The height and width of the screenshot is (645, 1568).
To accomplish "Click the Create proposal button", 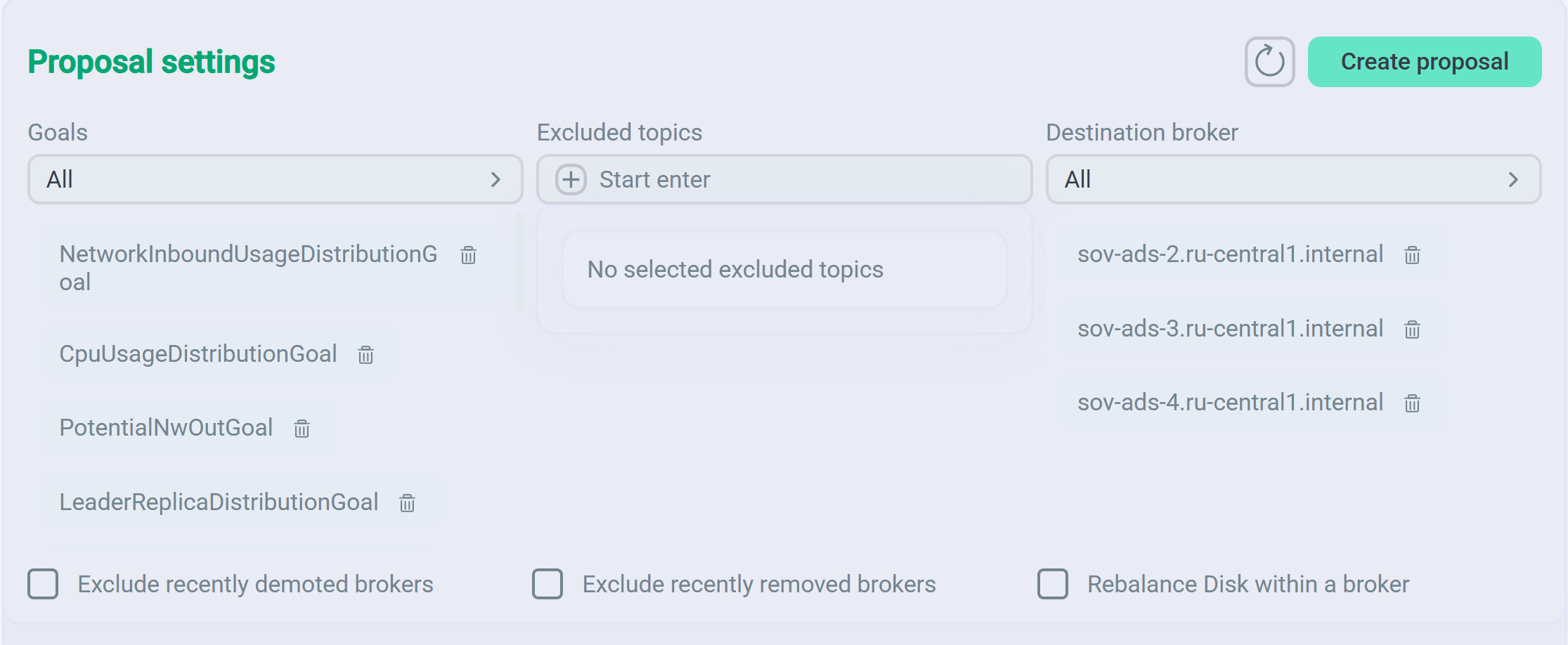I will 1424,61.
